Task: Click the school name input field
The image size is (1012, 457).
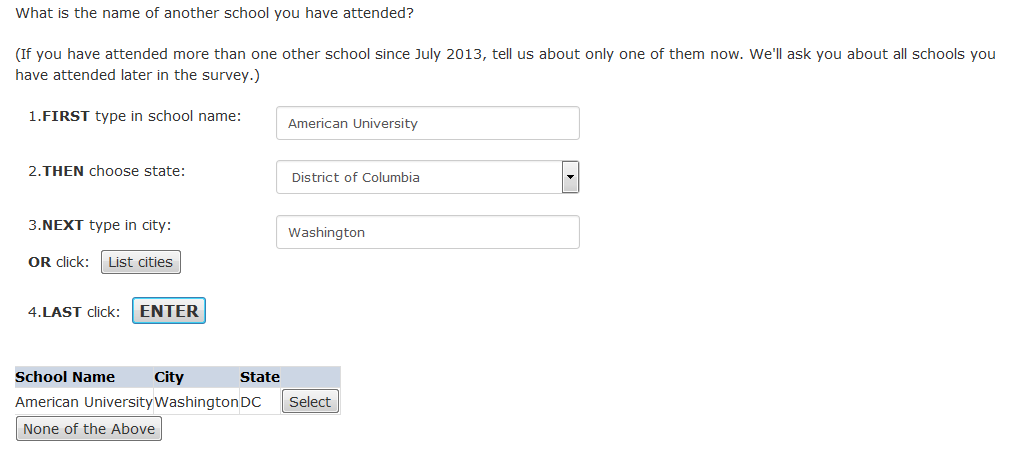Action: click(x=427, y=124)
